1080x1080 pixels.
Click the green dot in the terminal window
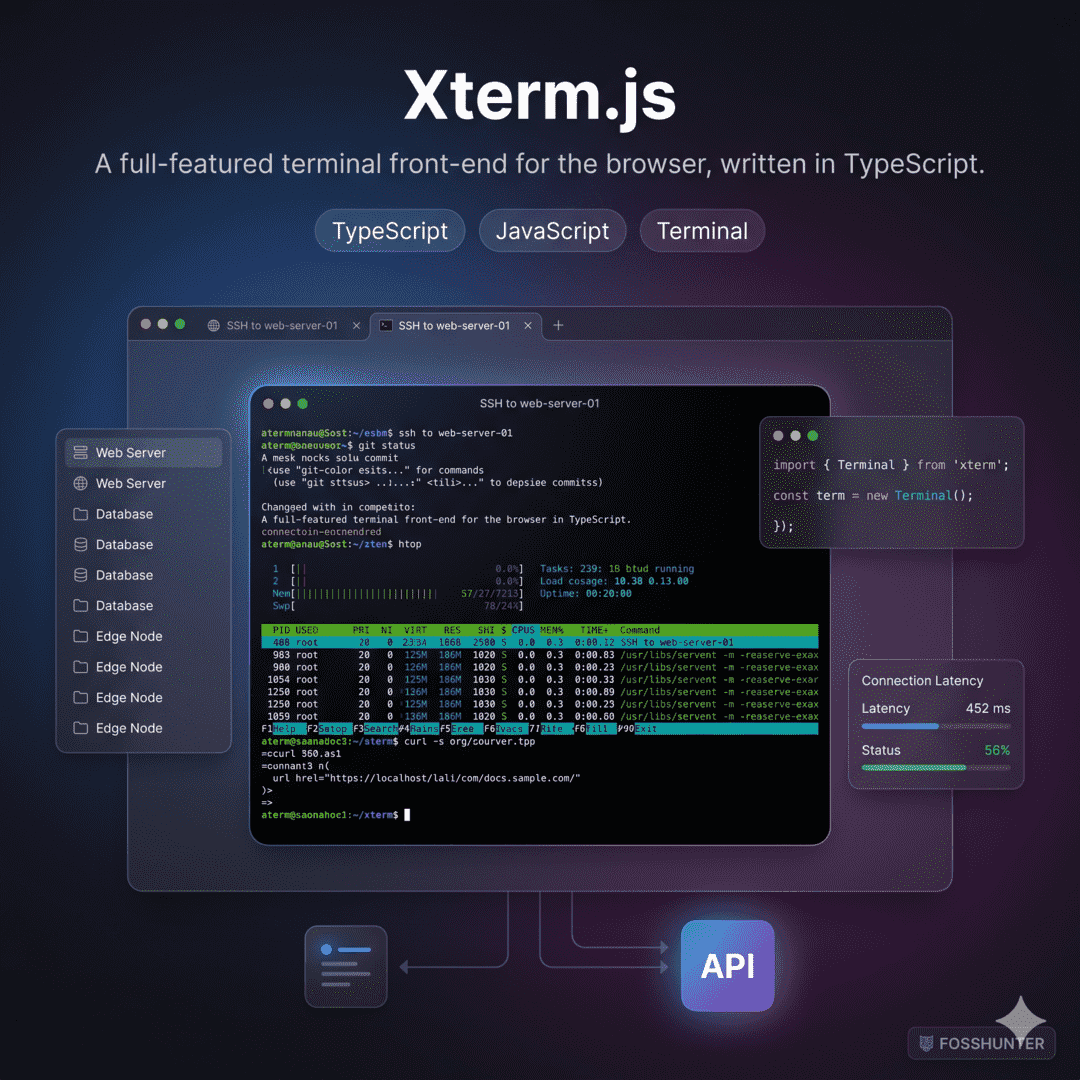click(302, 404)
